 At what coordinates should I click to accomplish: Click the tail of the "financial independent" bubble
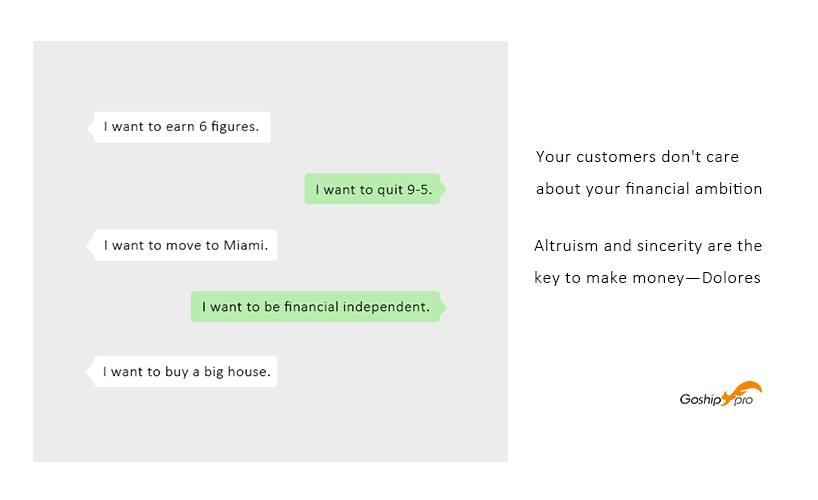click(441, 307)
